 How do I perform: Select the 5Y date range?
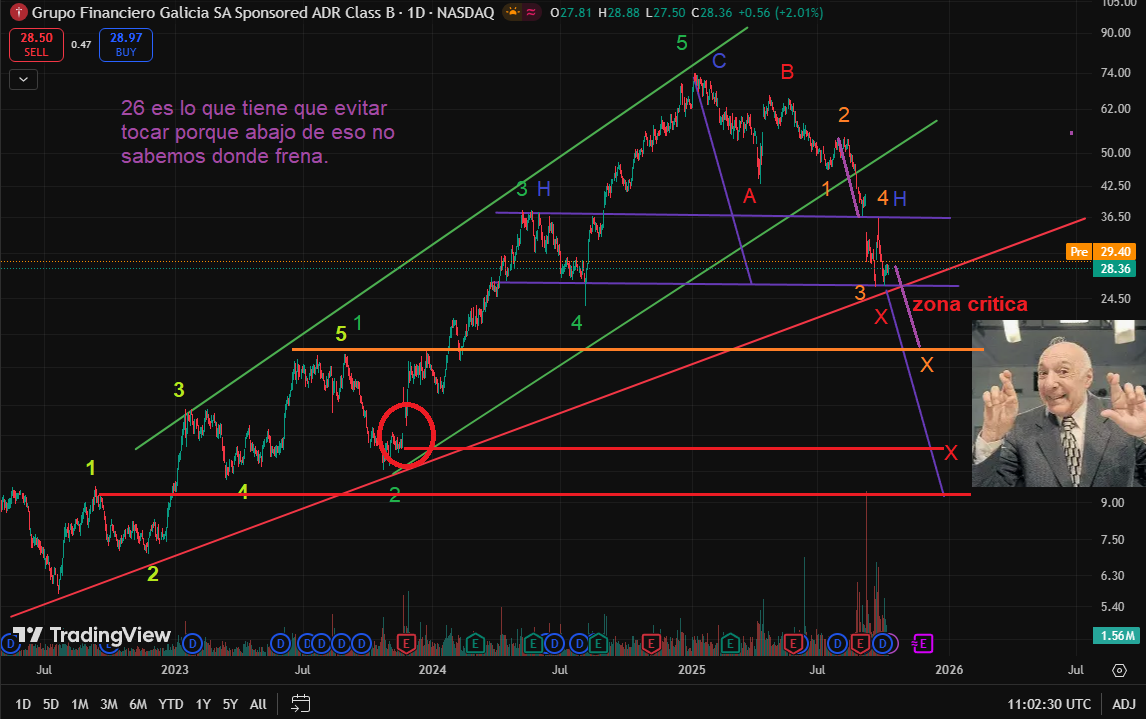230,704
